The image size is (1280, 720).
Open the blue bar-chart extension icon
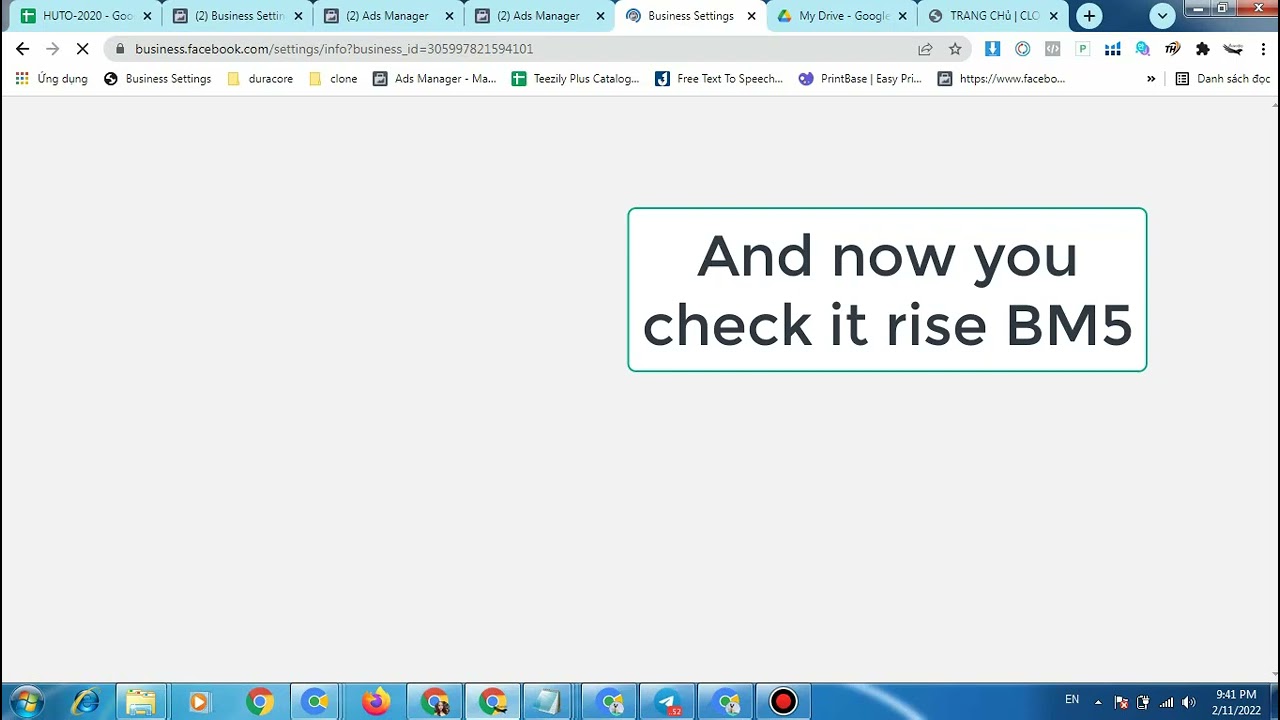coord(1112,49)
